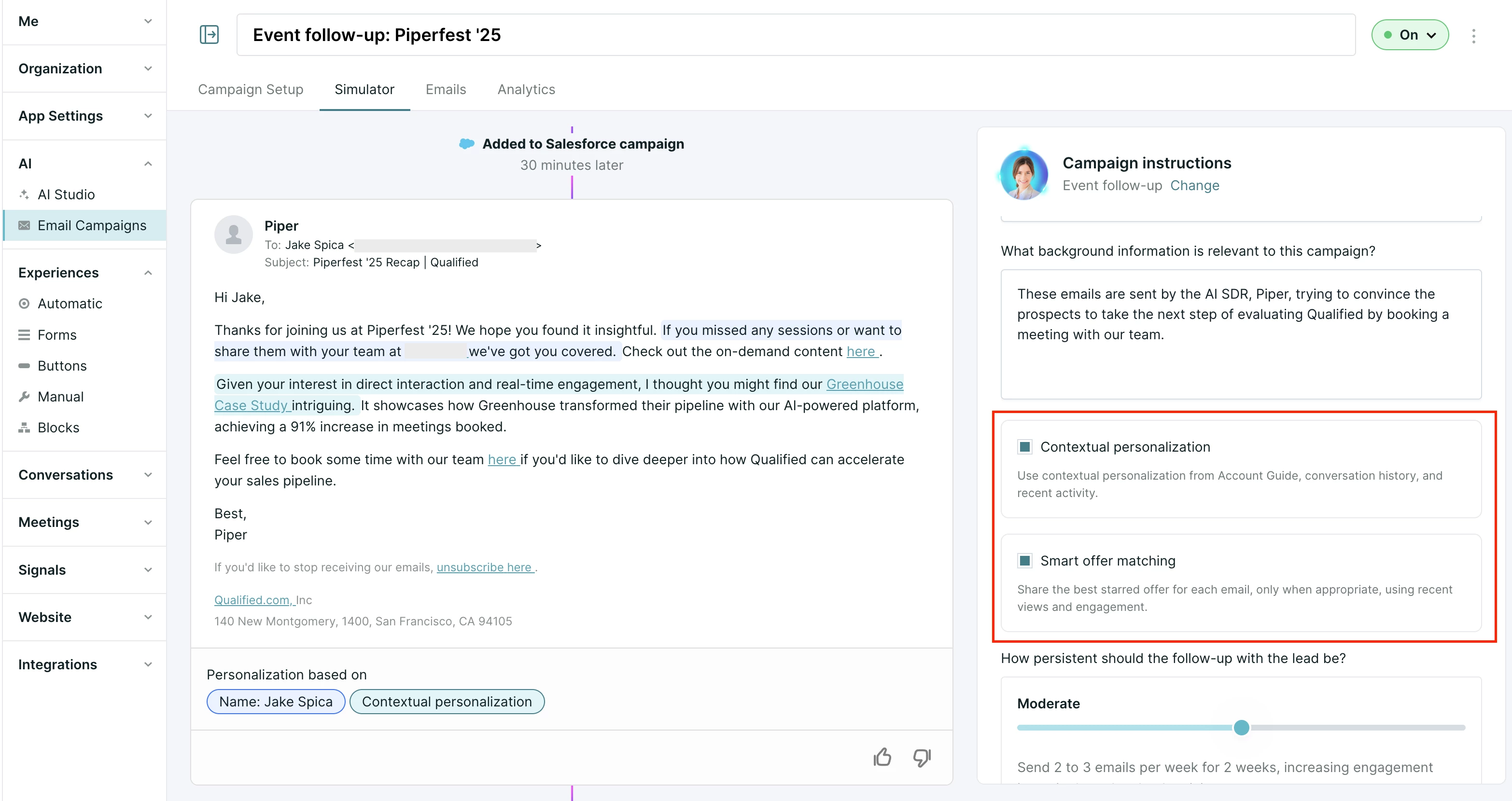1512x801 pixels.
Task: Open the On status dropdown
Action: [1410, 35]
